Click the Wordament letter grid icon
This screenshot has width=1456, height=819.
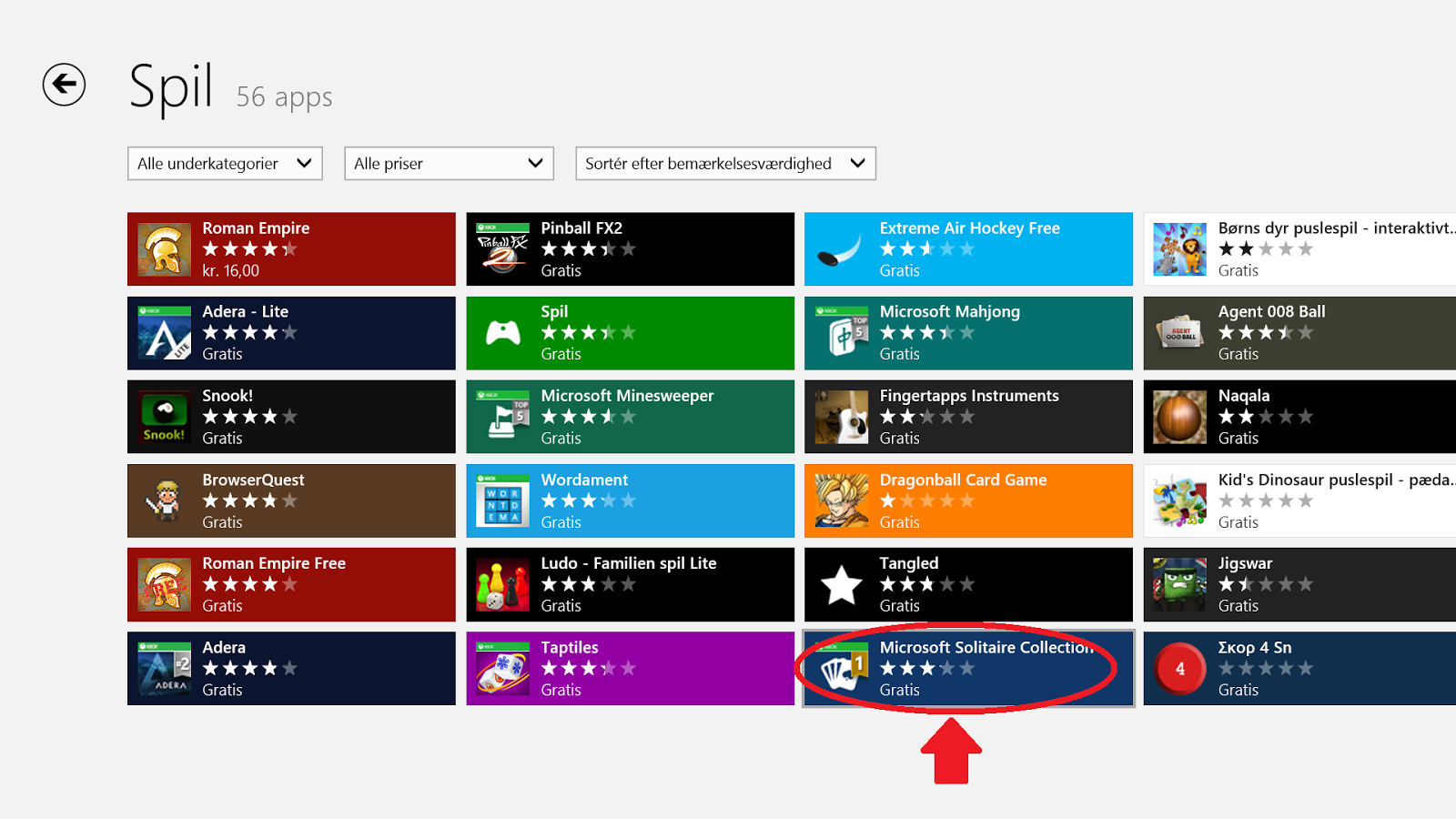503,500
